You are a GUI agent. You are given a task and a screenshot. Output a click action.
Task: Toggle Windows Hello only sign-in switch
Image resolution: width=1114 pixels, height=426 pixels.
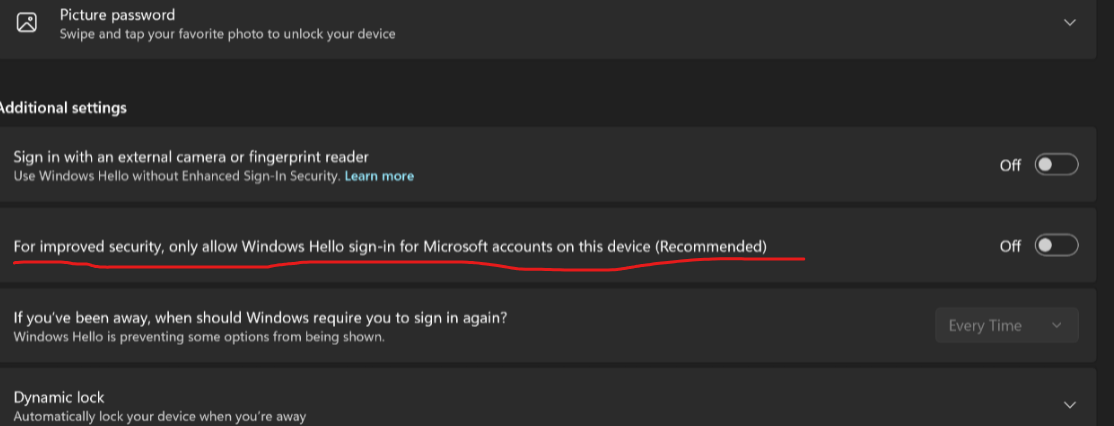[1056, 245]
